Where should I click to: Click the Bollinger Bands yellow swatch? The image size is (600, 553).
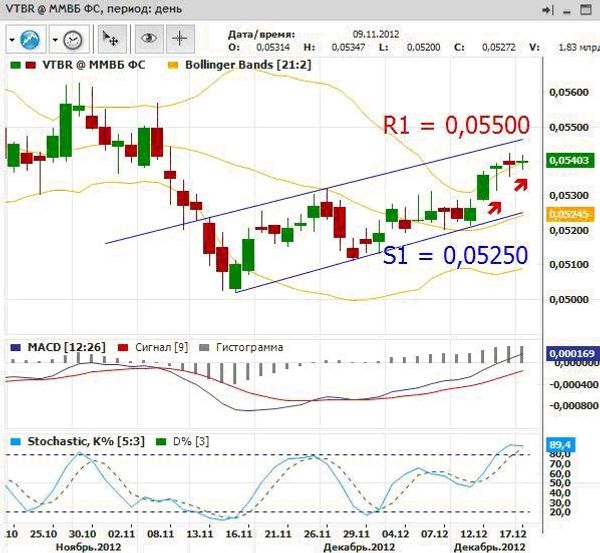[173, 65]
